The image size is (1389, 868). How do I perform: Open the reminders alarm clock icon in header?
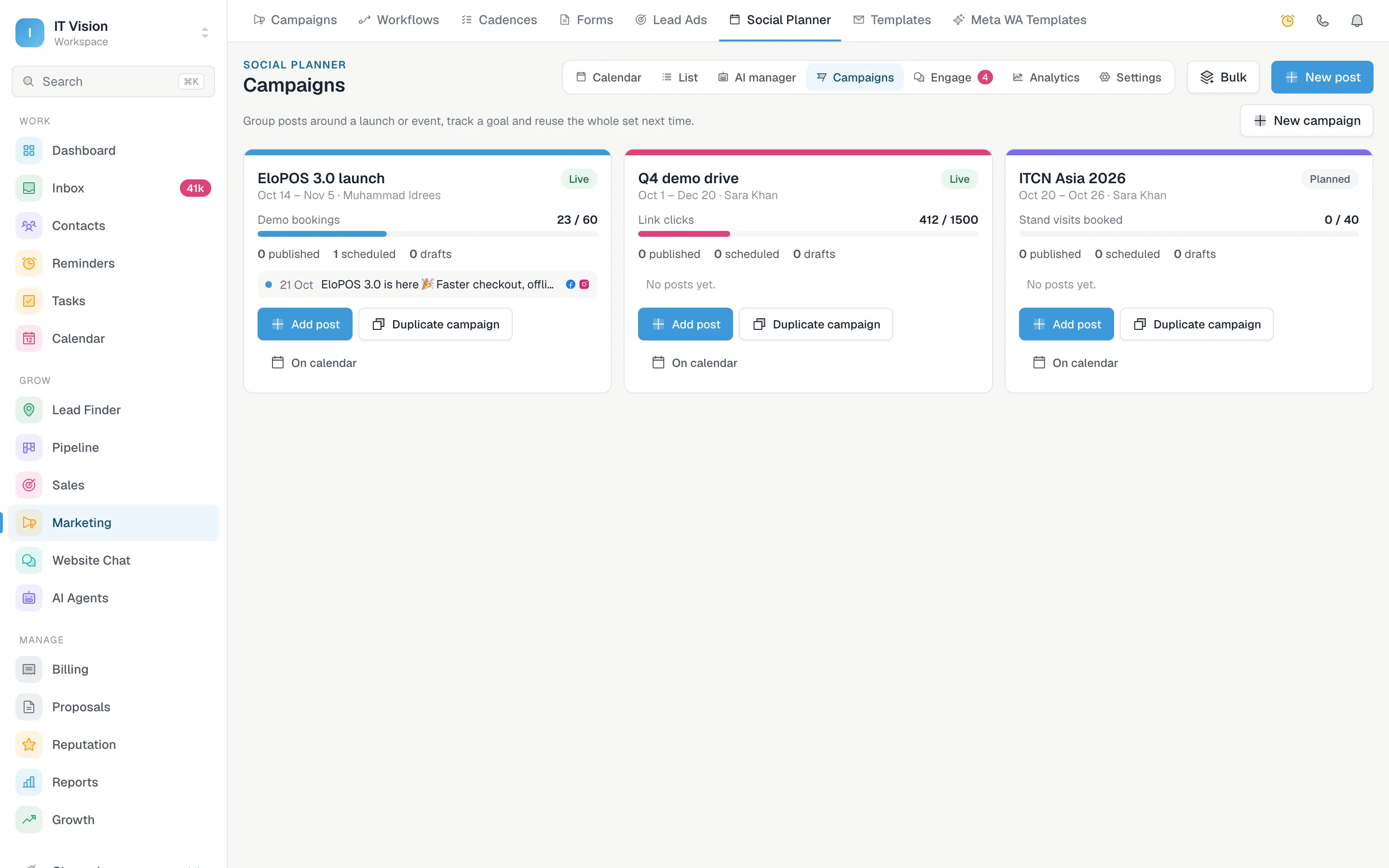[x=1287, y=21]
